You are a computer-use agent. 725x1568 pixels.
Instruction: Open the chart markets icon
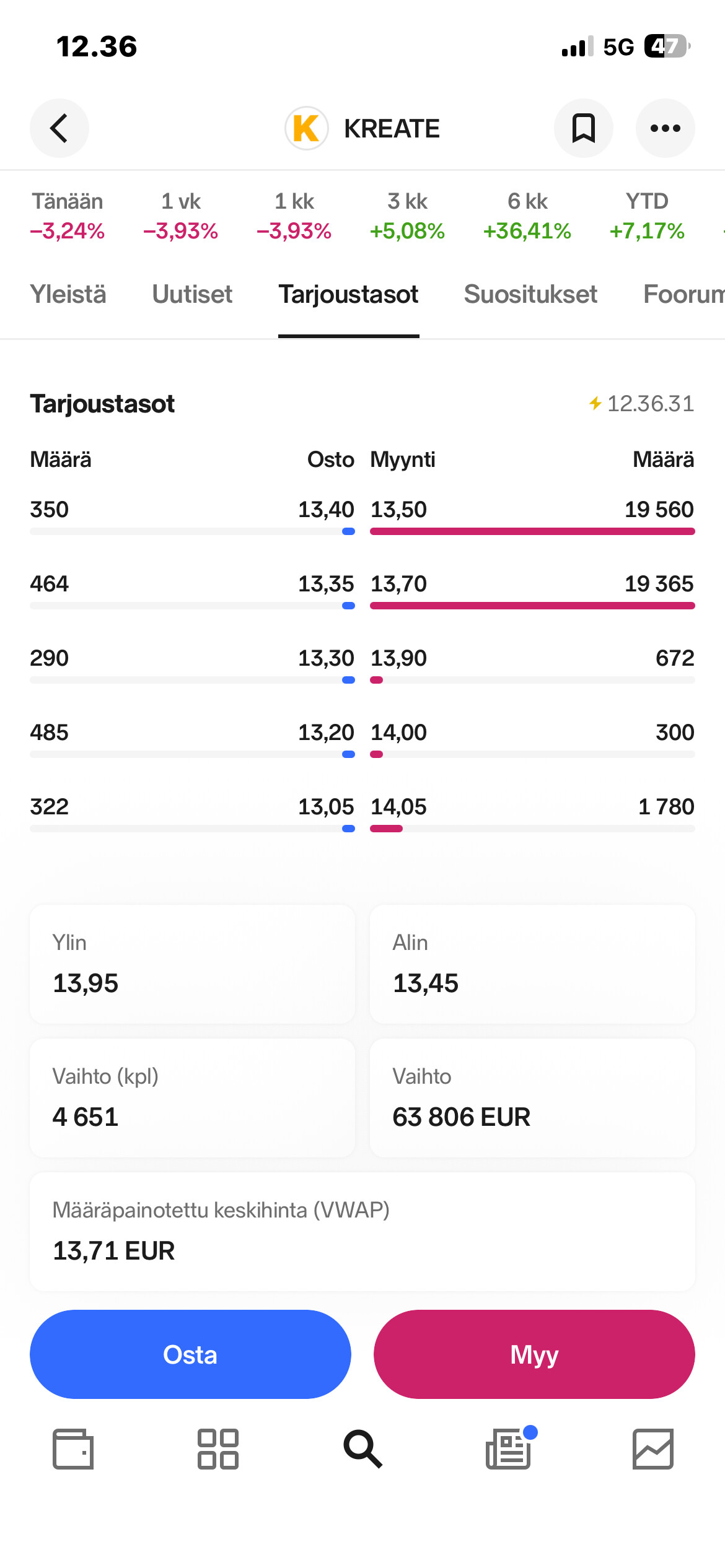tap(652, 1448)
